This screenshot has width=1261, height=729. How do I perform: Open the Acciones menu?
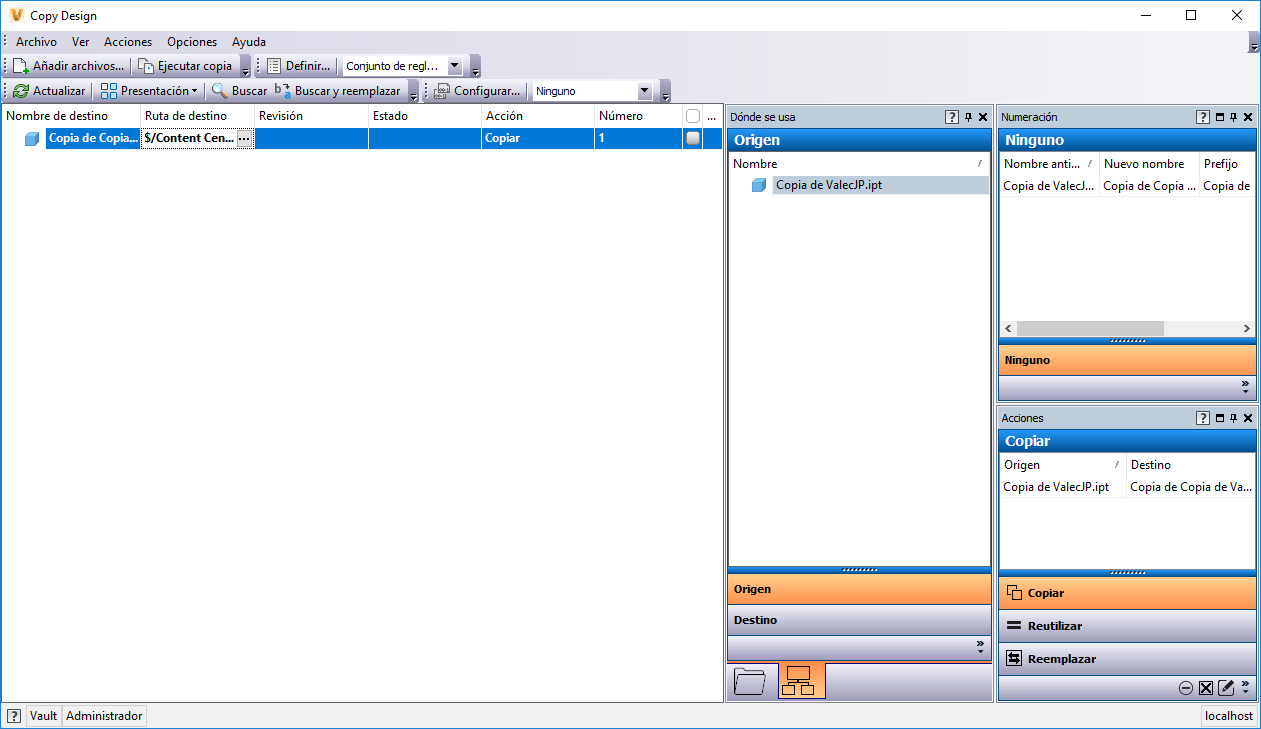pos(128,42)
